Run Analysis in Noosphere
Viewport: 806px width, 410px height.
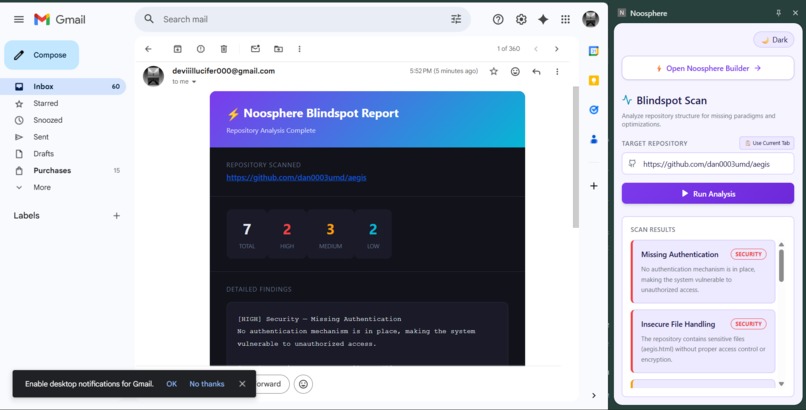tap(708, 194)
